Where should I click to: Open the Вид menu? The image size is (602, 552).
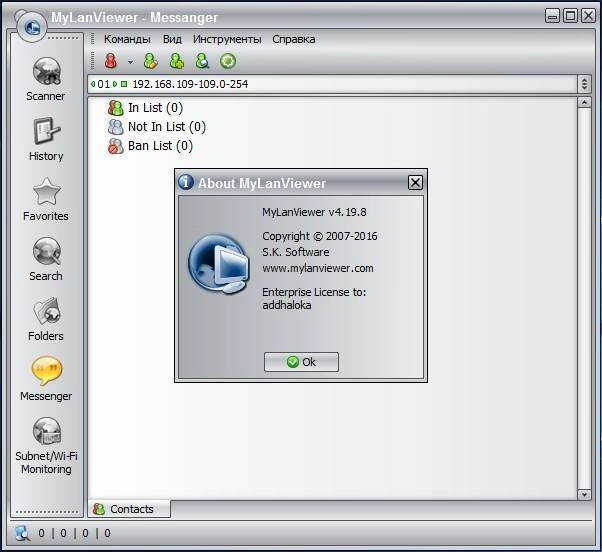(172, 39)
